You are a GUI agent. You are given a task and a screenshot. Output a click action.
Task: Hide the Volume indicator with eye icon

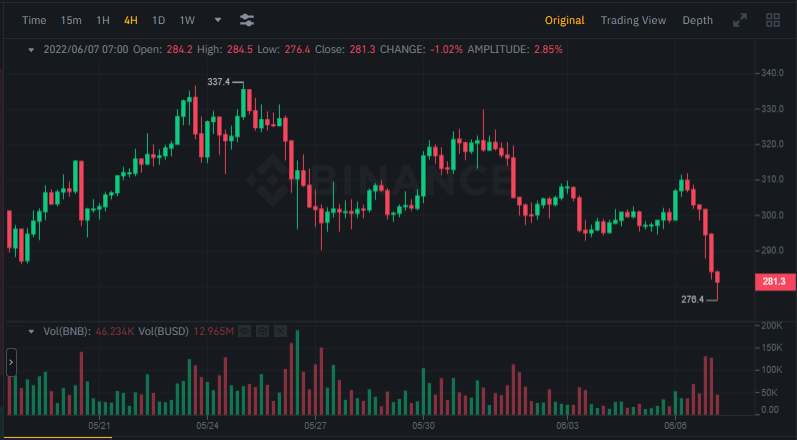(x=245, y=331)
